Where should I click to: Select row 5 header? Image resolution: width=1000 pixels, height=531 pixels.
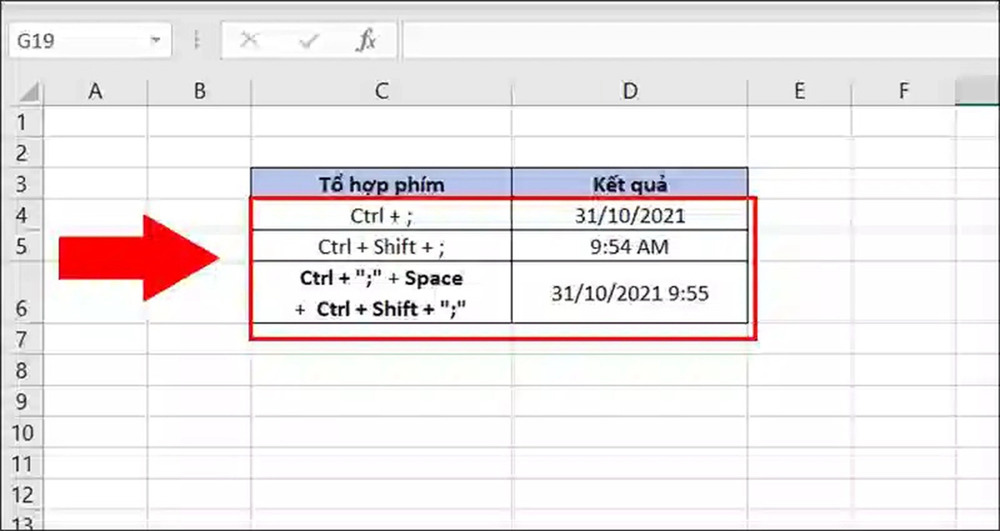pos(22,245)
